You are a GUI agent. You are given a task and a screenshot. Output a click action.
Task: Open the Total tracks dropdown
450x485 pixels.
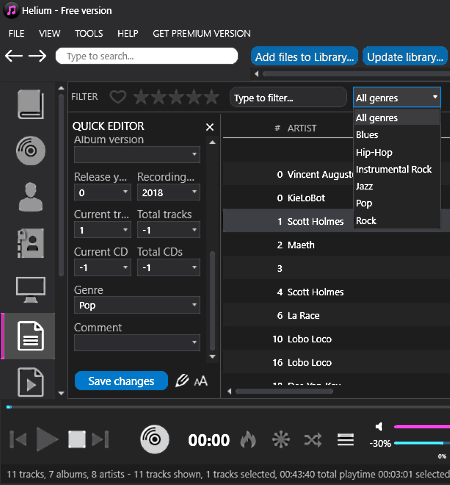(168, 230)
